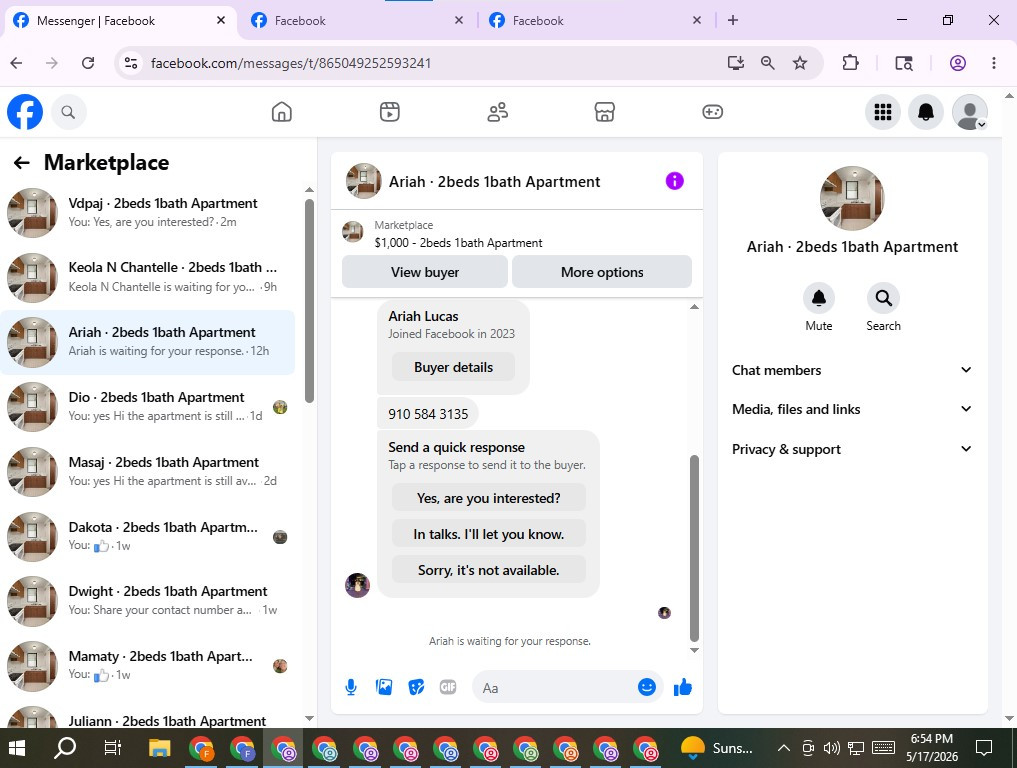Open Masaj 2beds 1bath conversation
This screenshot has width=1017, height=768.
(x=148, y=472)
